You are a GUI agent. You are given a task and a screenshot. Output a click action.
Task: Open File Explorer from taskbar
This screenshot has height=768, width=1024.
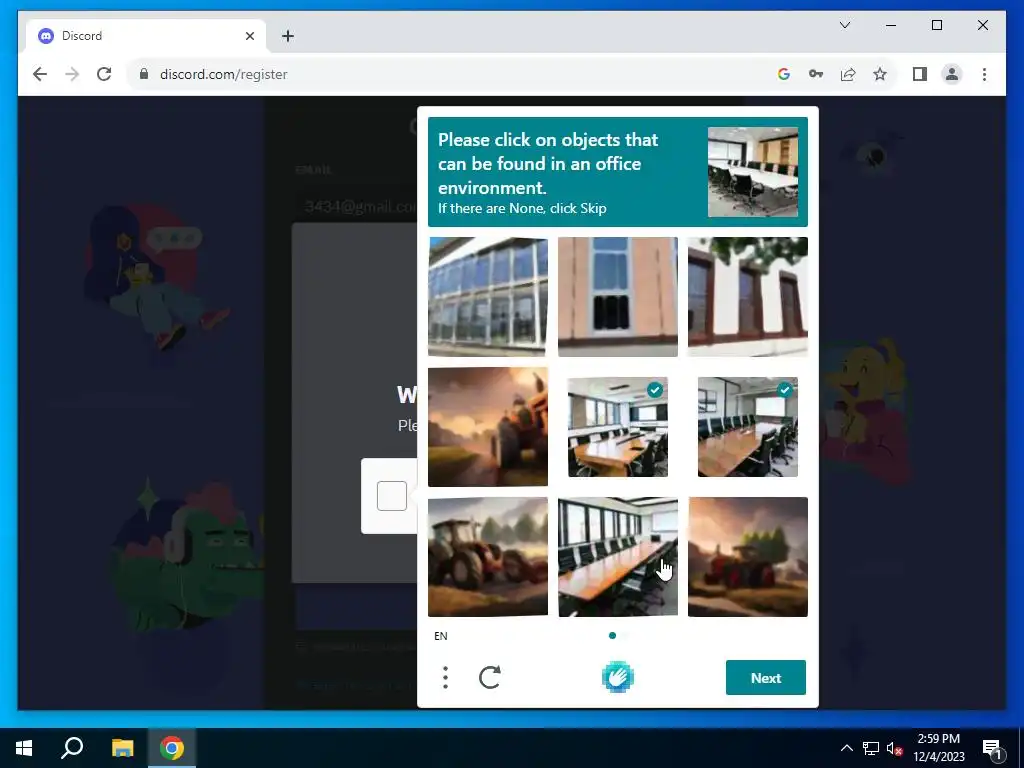[122, 748]
